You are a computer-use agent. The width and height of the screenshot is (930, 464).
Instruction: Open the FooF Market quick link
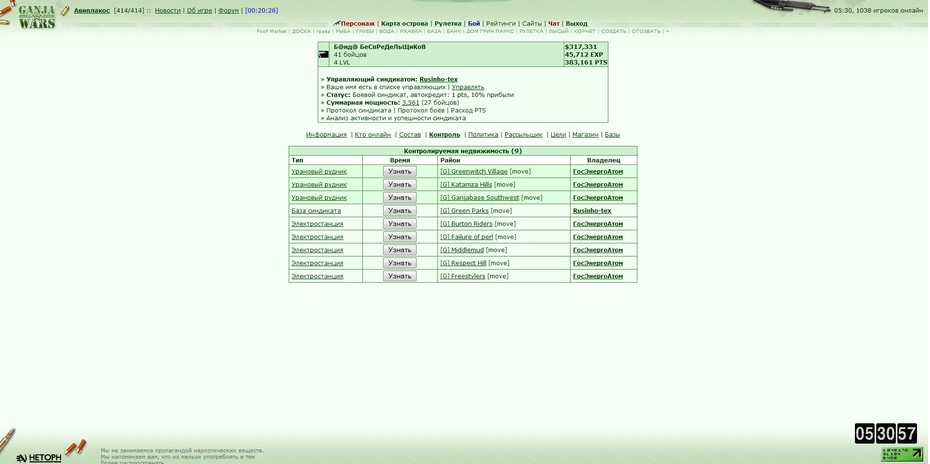pos(272,31)
